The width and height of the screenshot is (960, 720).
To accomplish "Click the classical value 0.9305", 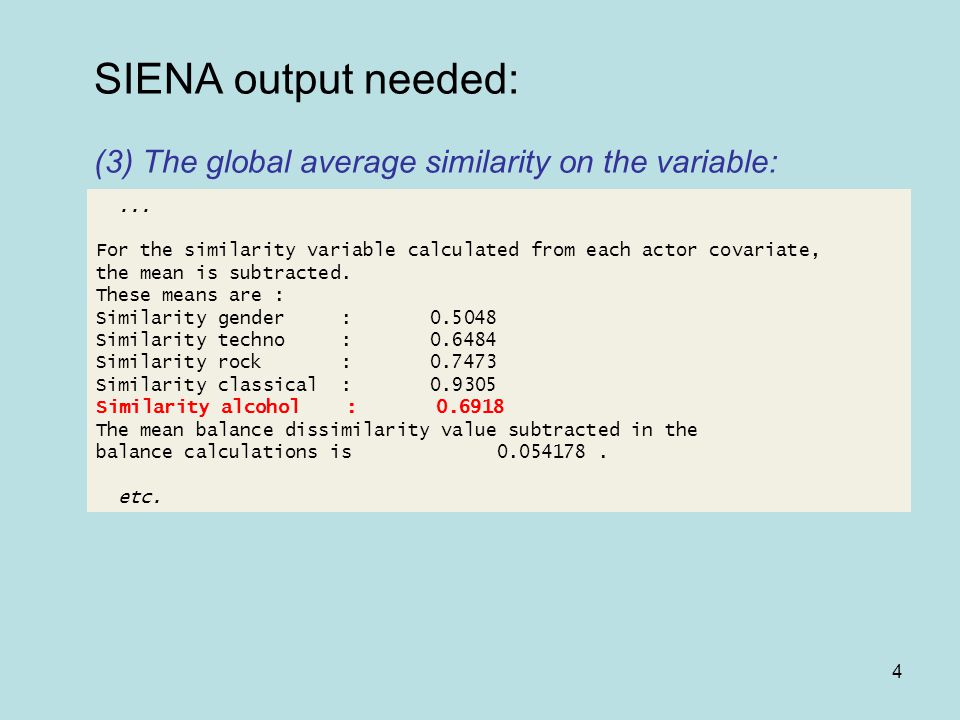I will coord(463,384).
